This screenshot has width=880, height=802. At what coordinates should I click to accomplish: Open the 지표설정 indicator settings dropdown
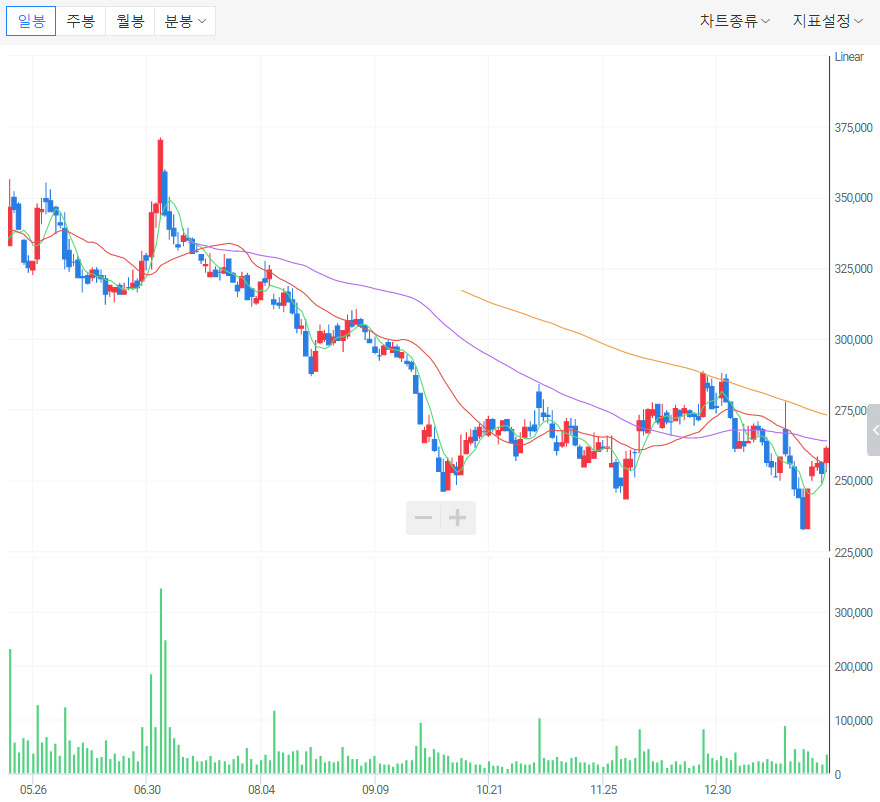pyautogui.click(x=827, y=21)
